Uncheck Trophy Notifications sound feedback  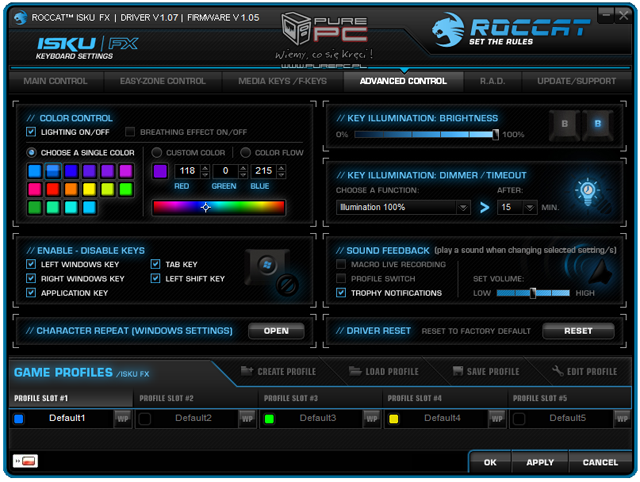coord(342,293)
